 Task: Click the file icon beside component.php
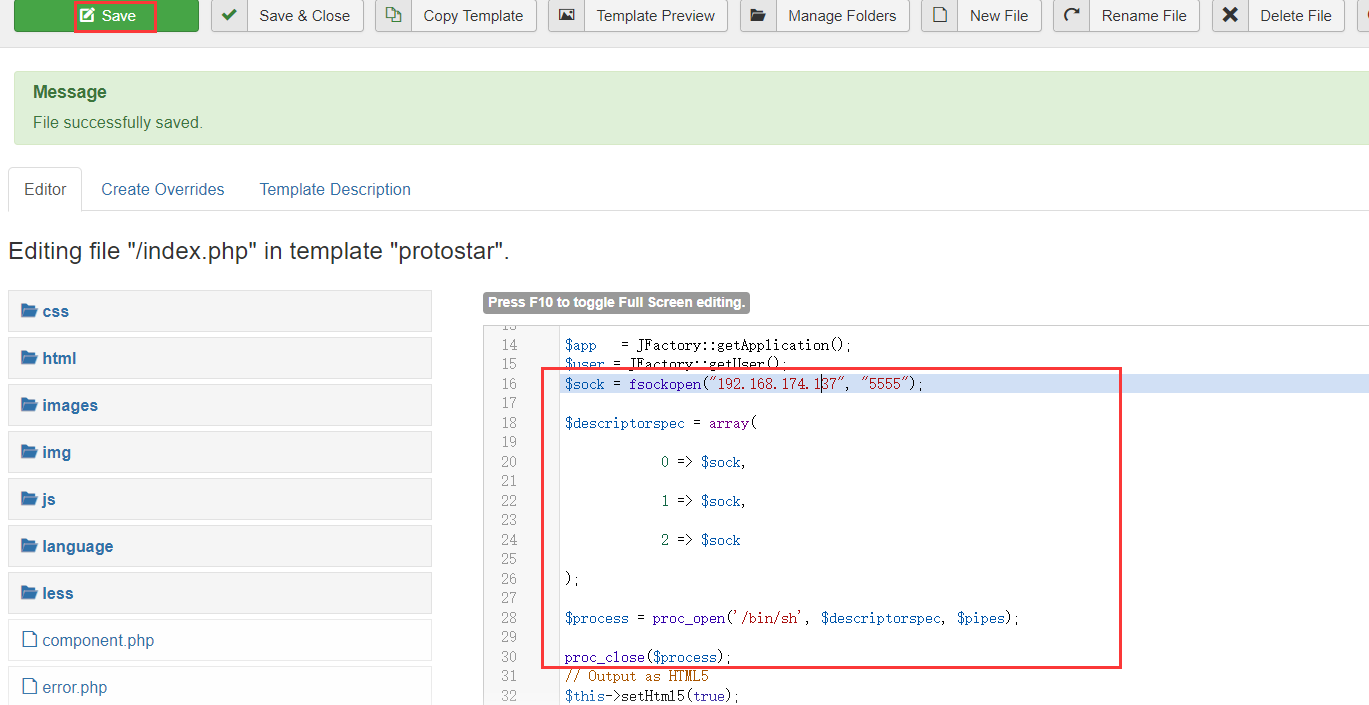coord(29,640)
